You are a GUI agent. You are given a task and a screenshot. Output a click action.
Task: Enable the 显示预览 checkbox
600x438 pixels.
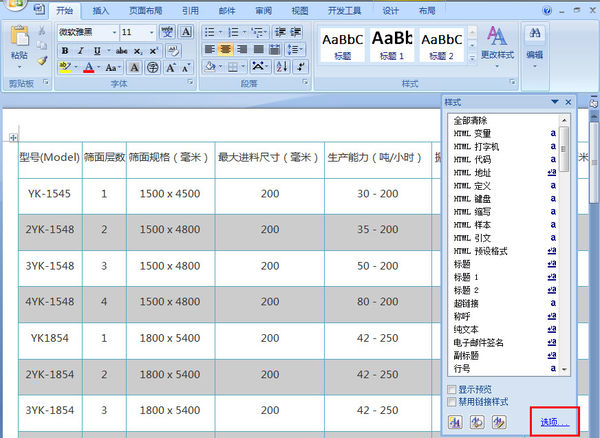452,389
